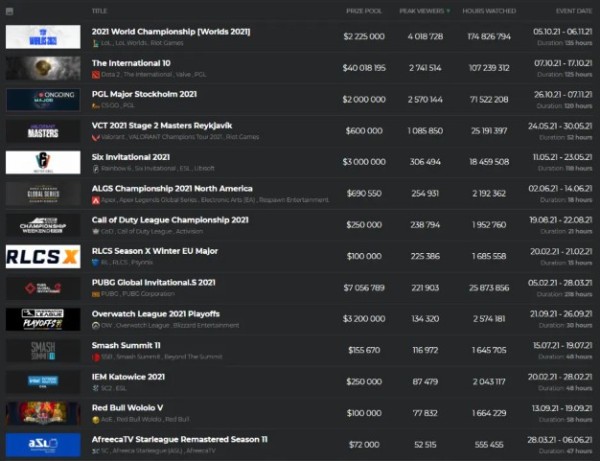This screenshot has width=600, height=461.
Task: Open the Six Invitational logo thumbnail
Action: click(43, 162)
